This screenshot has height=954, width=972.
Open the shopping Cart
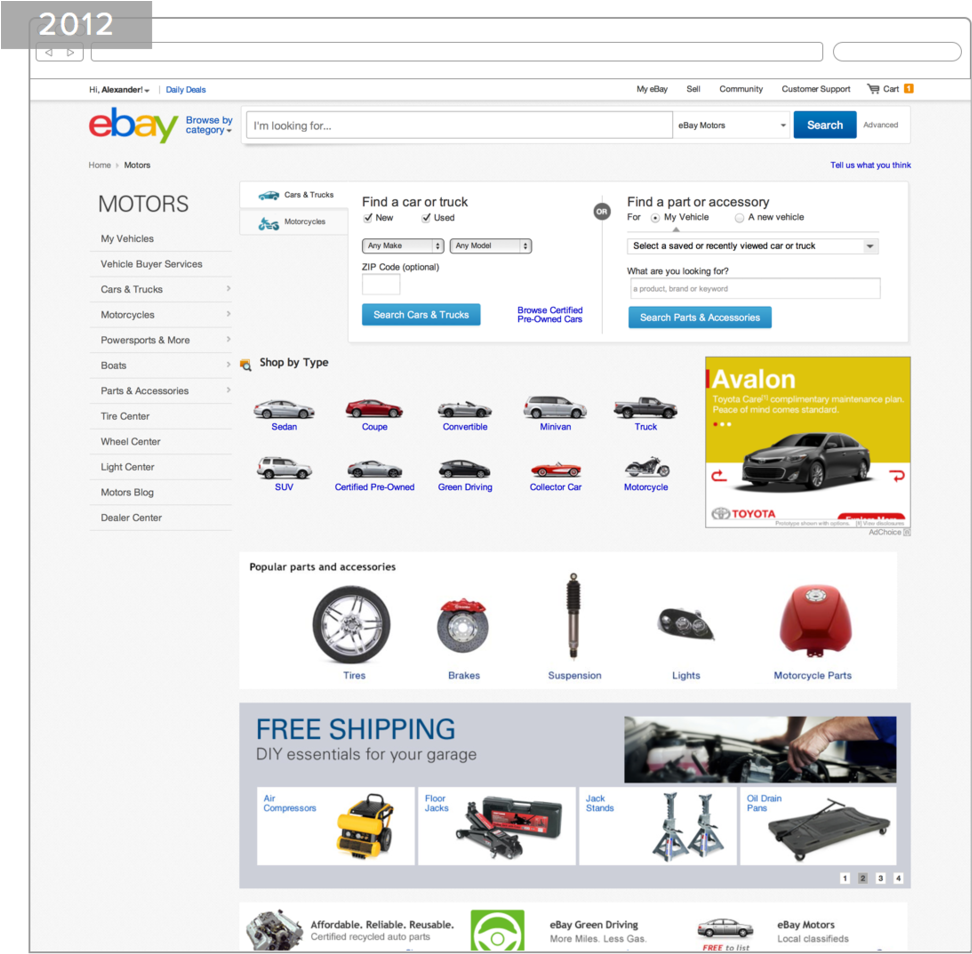(x=888, y=89)
